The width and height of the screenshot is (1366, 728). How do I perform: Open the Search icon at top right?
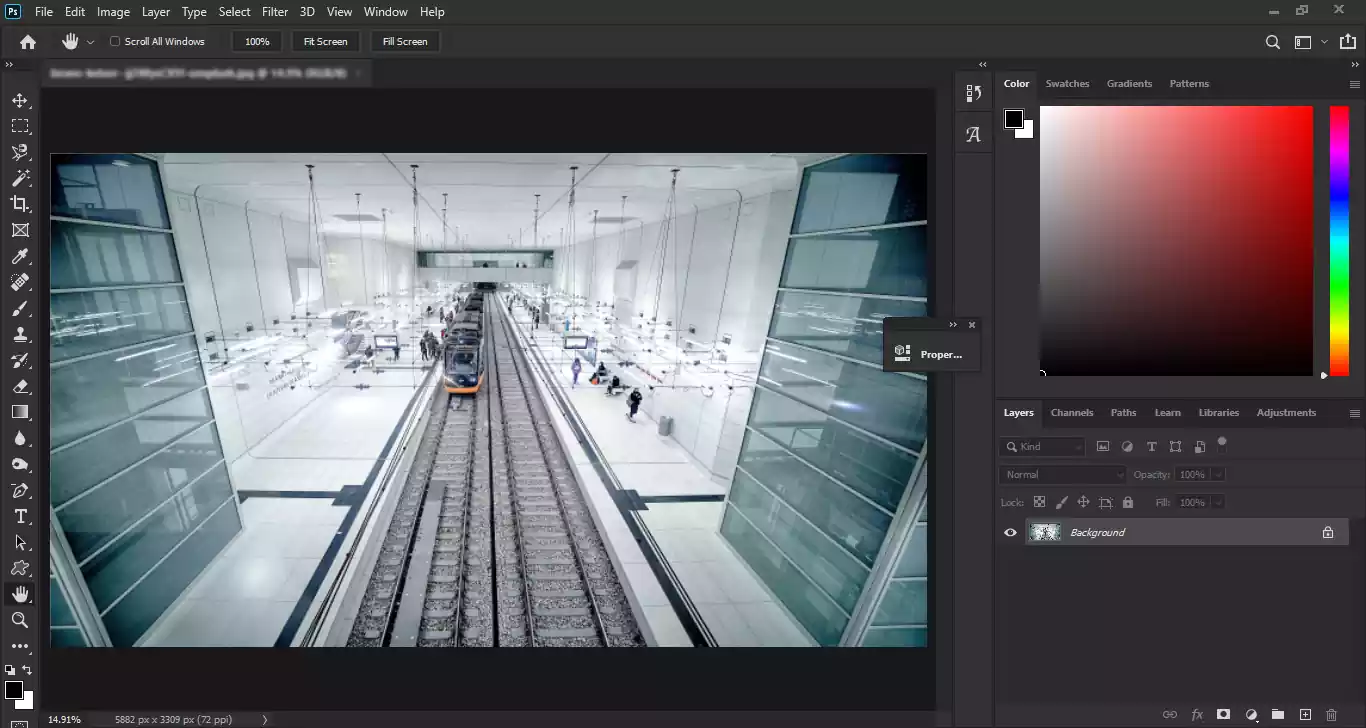[x=1273, y=42]
